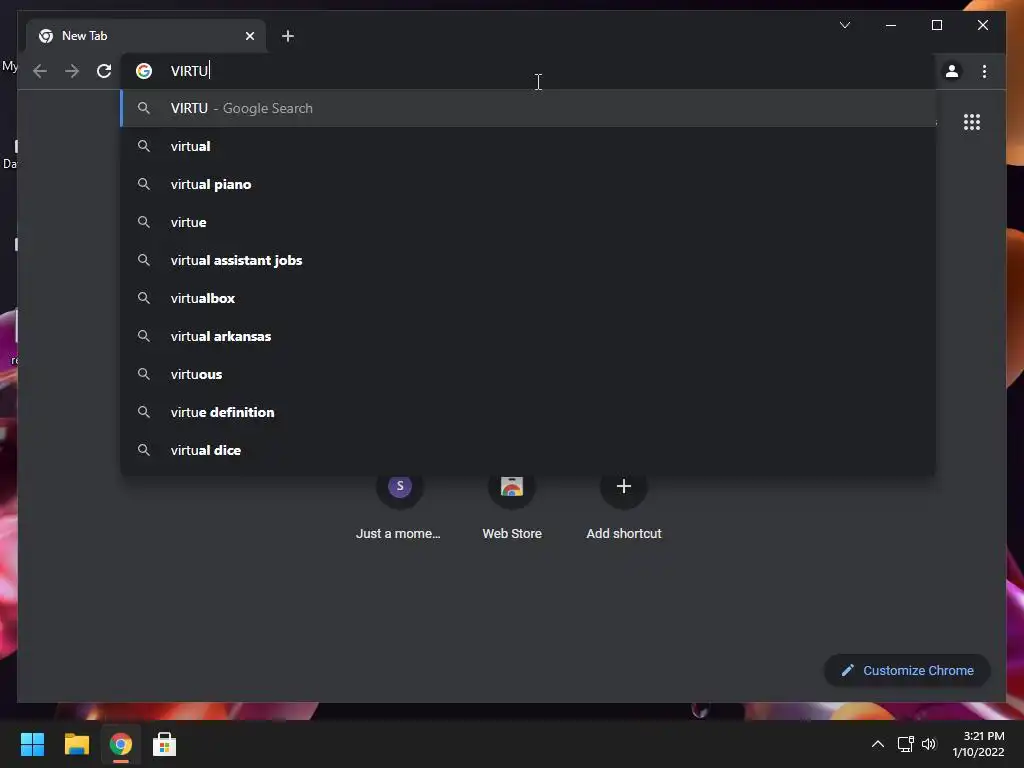Choose the 'virtual dice' suggestion
The height and width of the screenshot is (768, 1024).
tap(528, 450)
